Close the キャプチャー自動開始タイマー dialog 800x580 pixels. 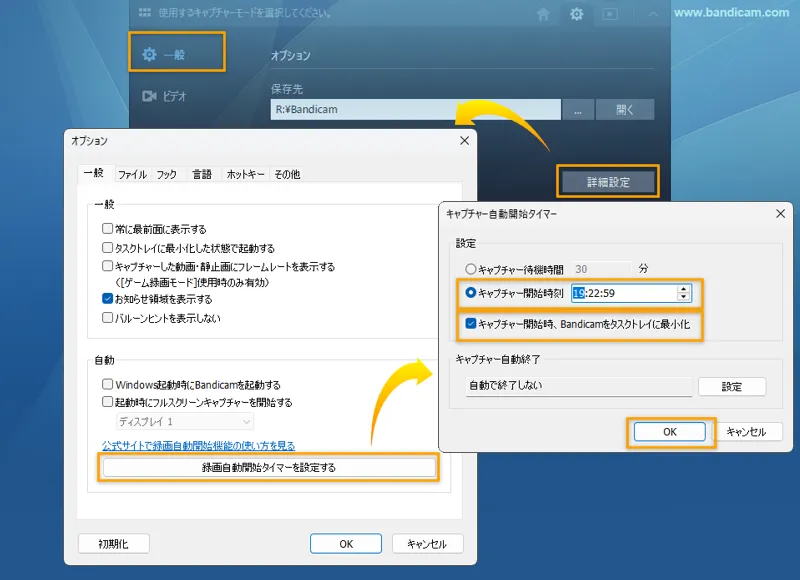[x=781, y=214]
